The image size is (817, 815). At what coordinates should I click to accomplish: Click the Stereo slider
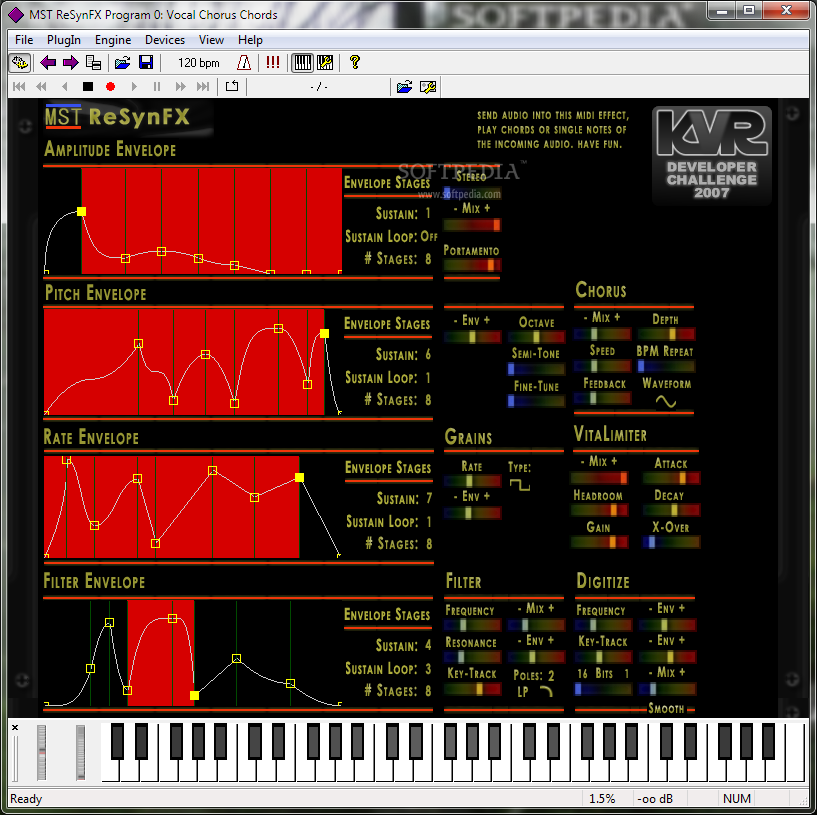[x=472, y=193]
